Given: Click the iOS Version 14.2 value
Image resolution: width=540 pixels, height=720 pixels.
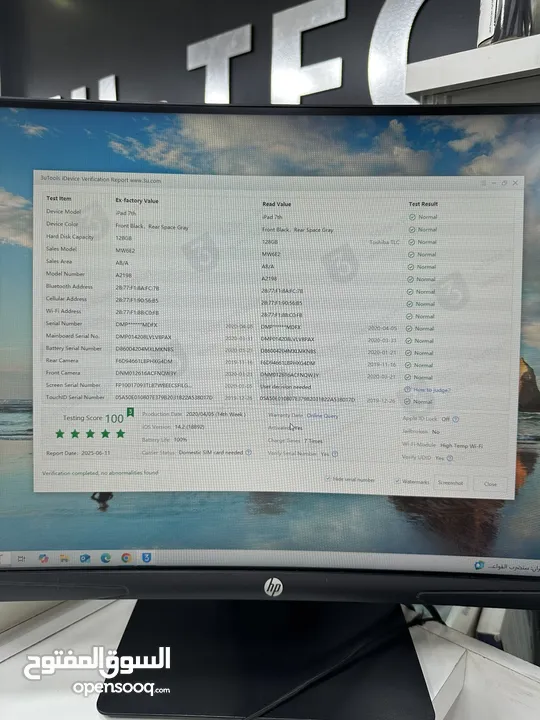Looking at the screenshot, I should click(x=190, y=427).
